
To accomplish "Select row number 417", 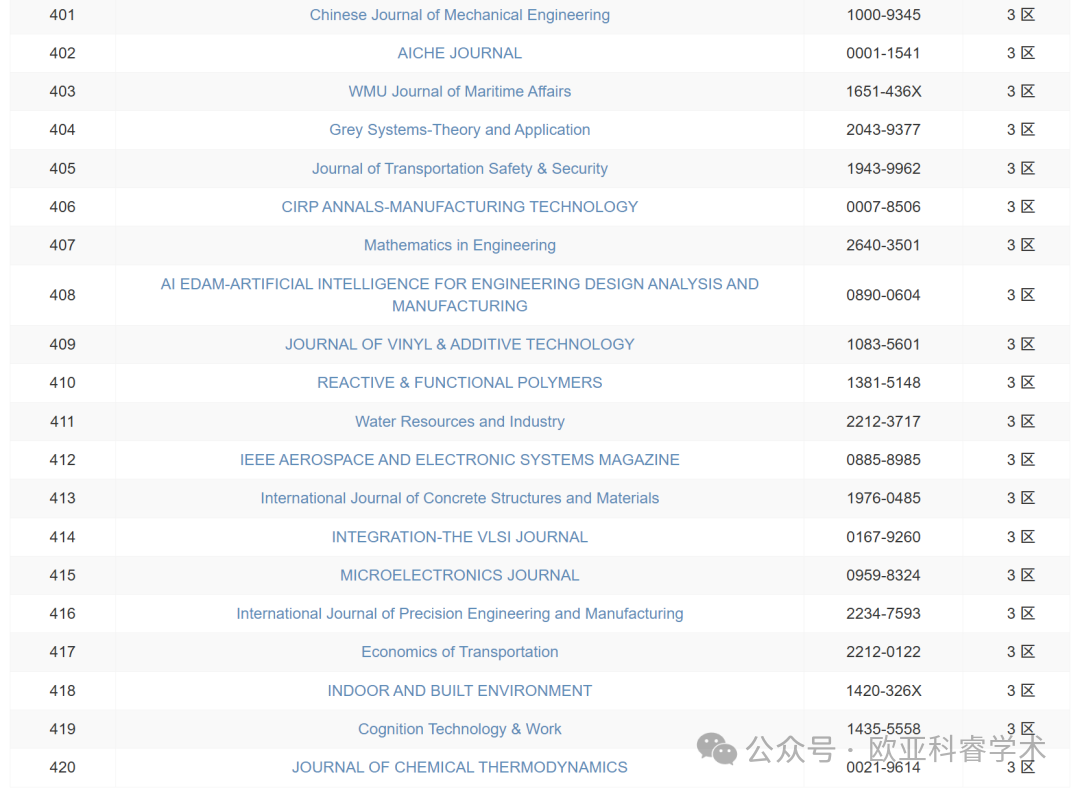I will pos(62,652).
